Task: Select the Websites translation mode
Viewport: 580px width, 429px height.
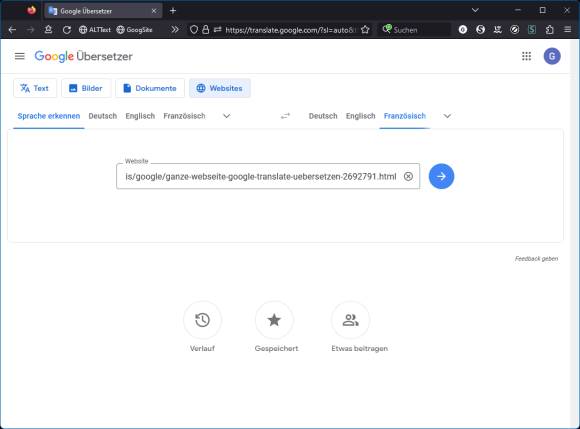Action: (x=220, y=88)
